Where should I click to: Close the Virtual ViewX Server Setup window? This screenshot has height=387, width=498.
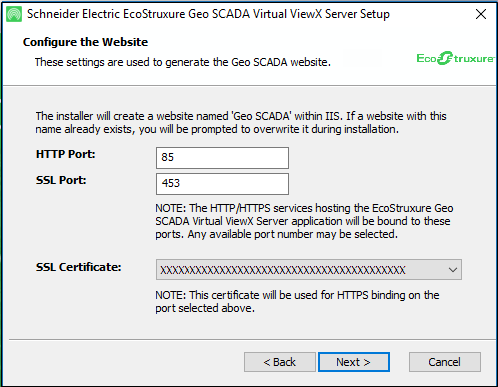tap(481, 14)
